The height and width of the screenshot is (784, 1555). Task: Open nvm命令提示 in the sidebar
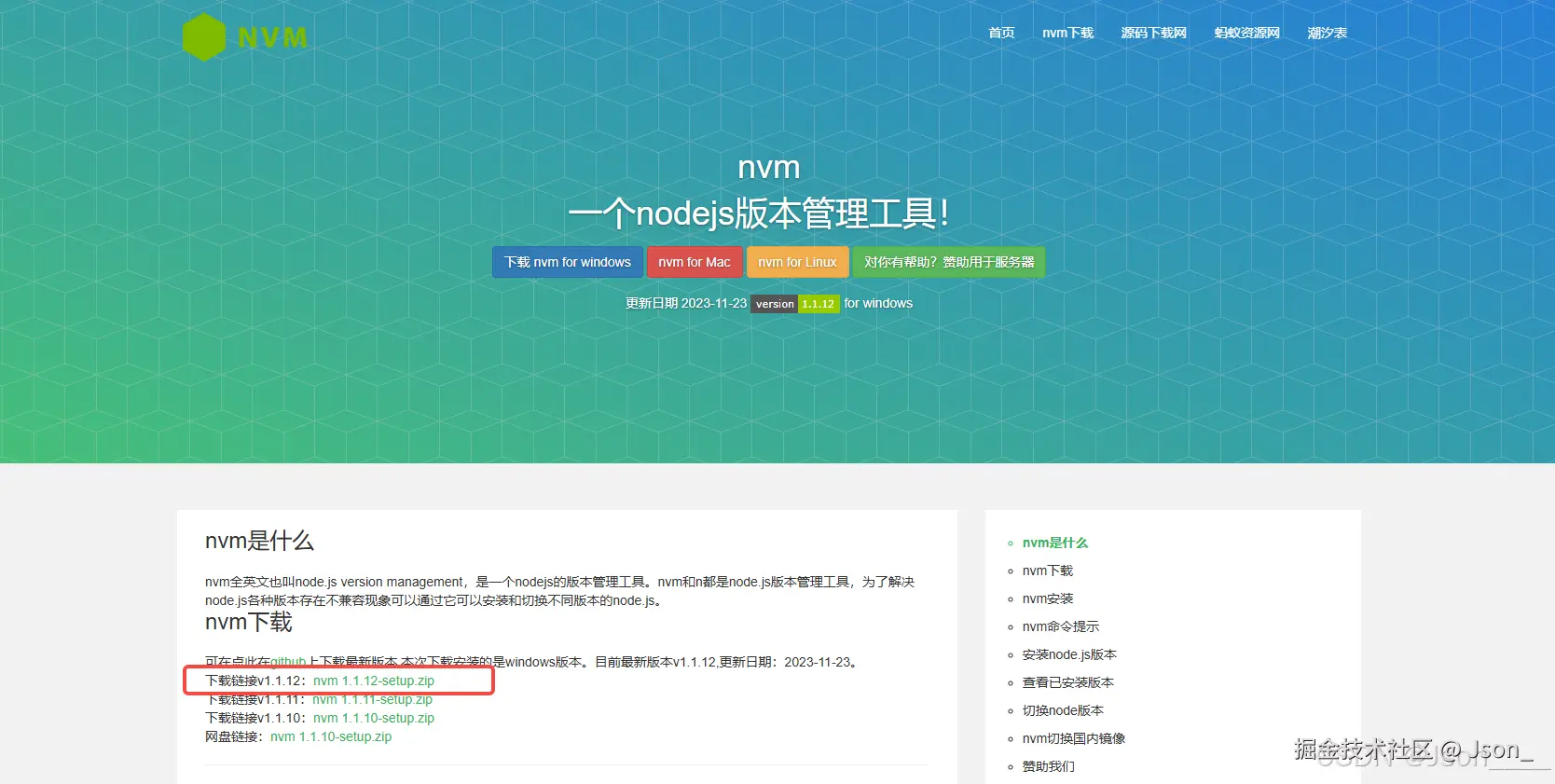pos(1061,626)
